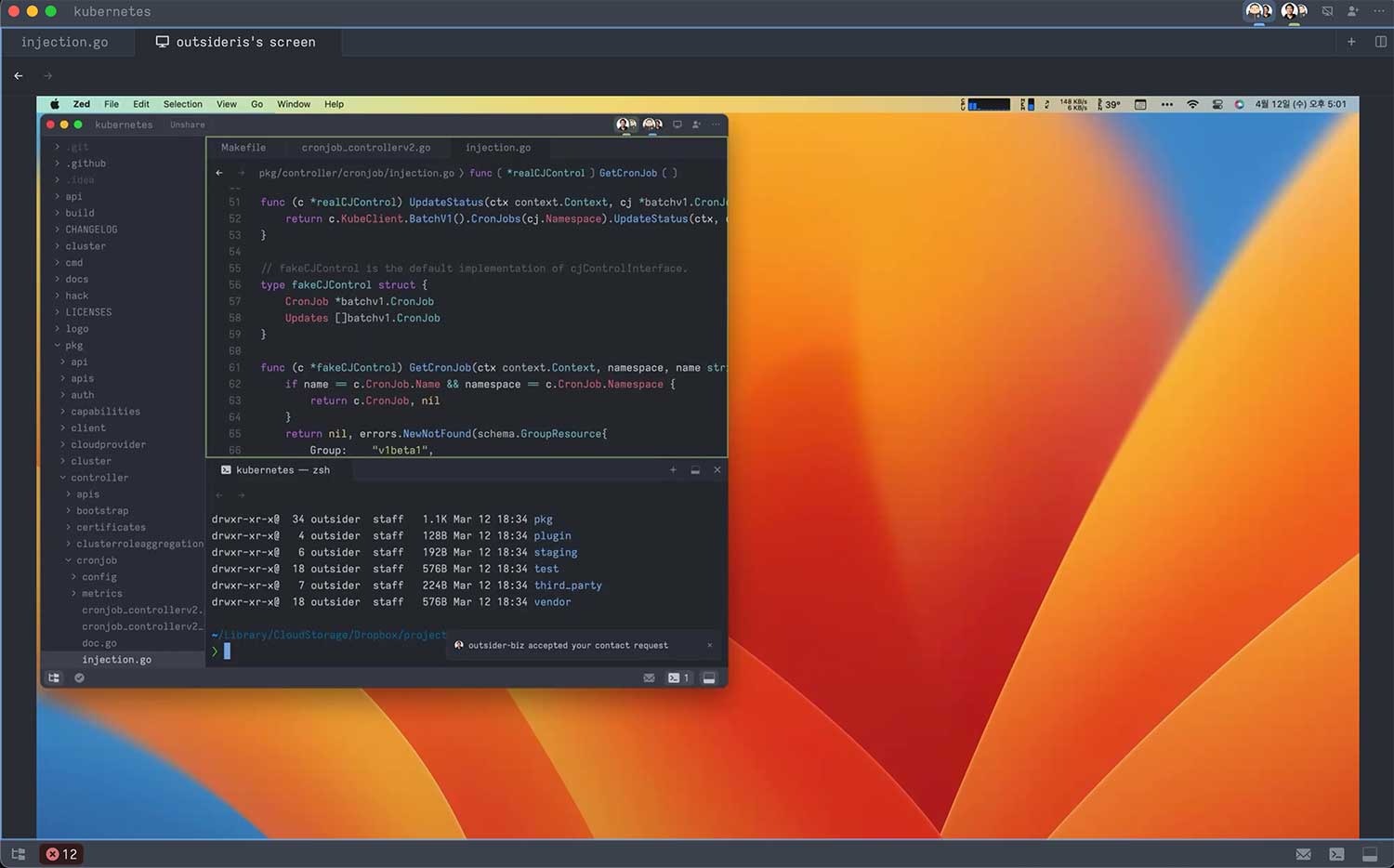Click the Unshare button in the shared Zed window

tap(187, 125)
